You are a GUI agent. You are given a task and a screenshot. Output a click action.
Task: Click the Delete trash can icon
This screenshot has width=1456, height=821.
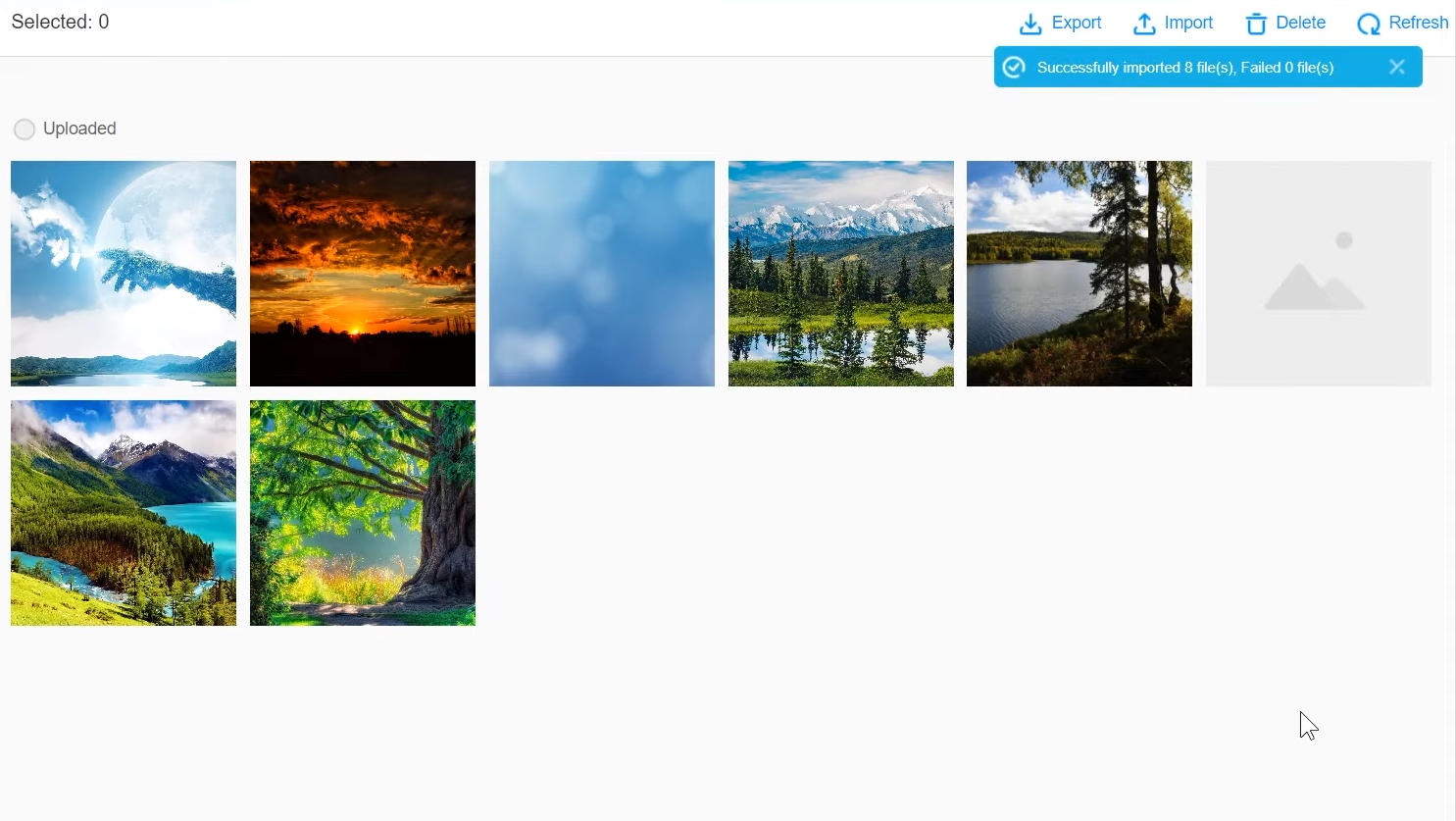coord(1256,24)
